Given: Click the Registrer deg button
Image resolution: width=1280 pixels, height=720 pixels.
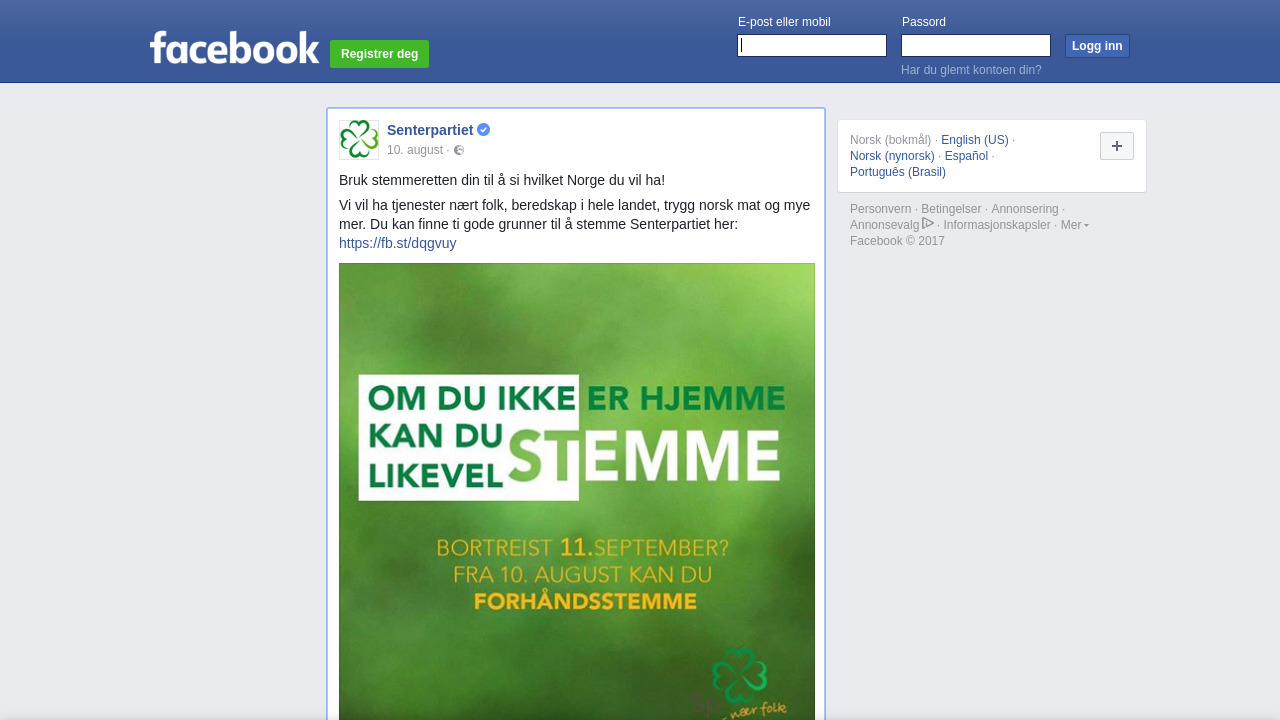Looking at the screenshot, I should pos(380,54).
